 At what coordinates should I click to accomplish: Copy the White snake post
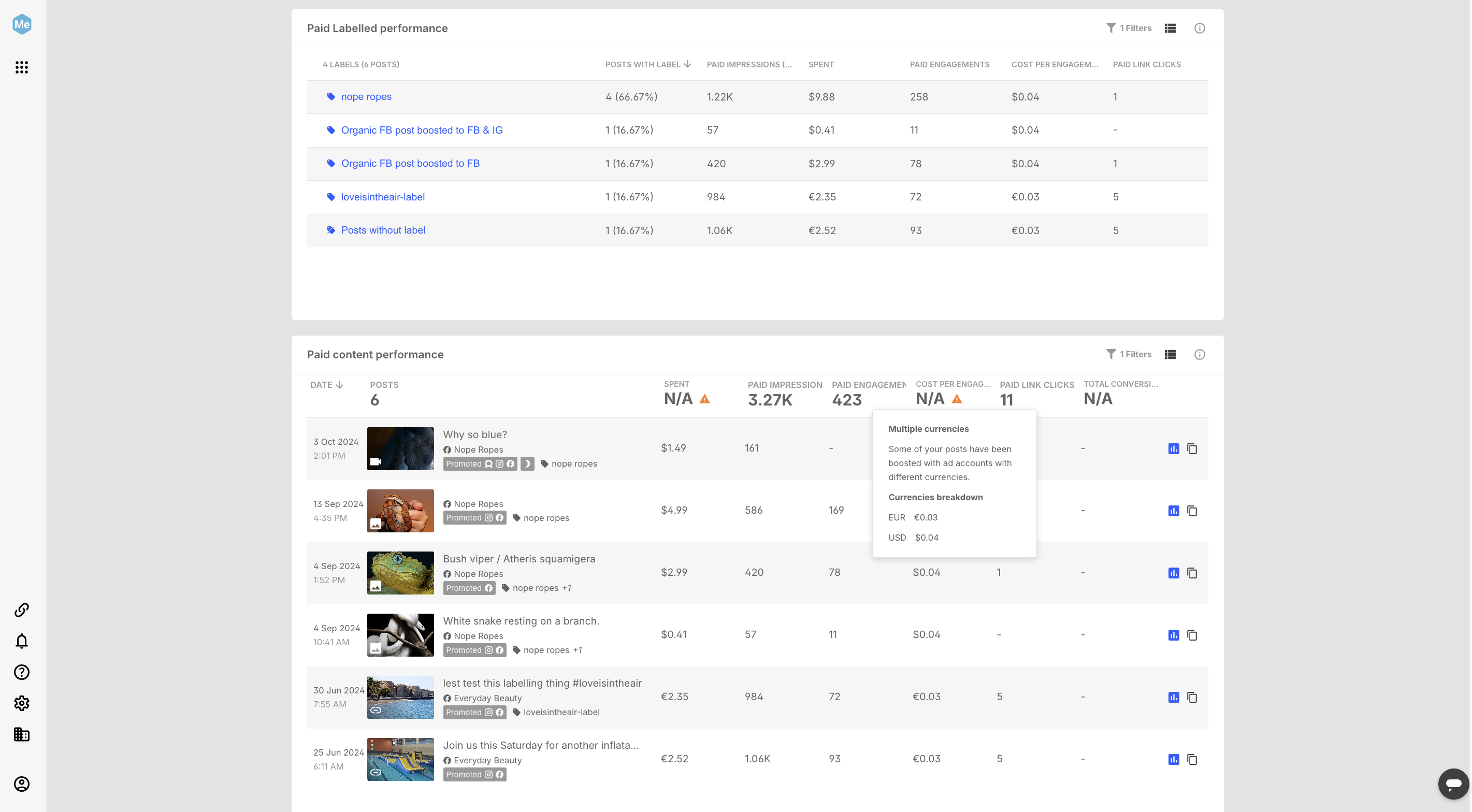(1192, 635)
